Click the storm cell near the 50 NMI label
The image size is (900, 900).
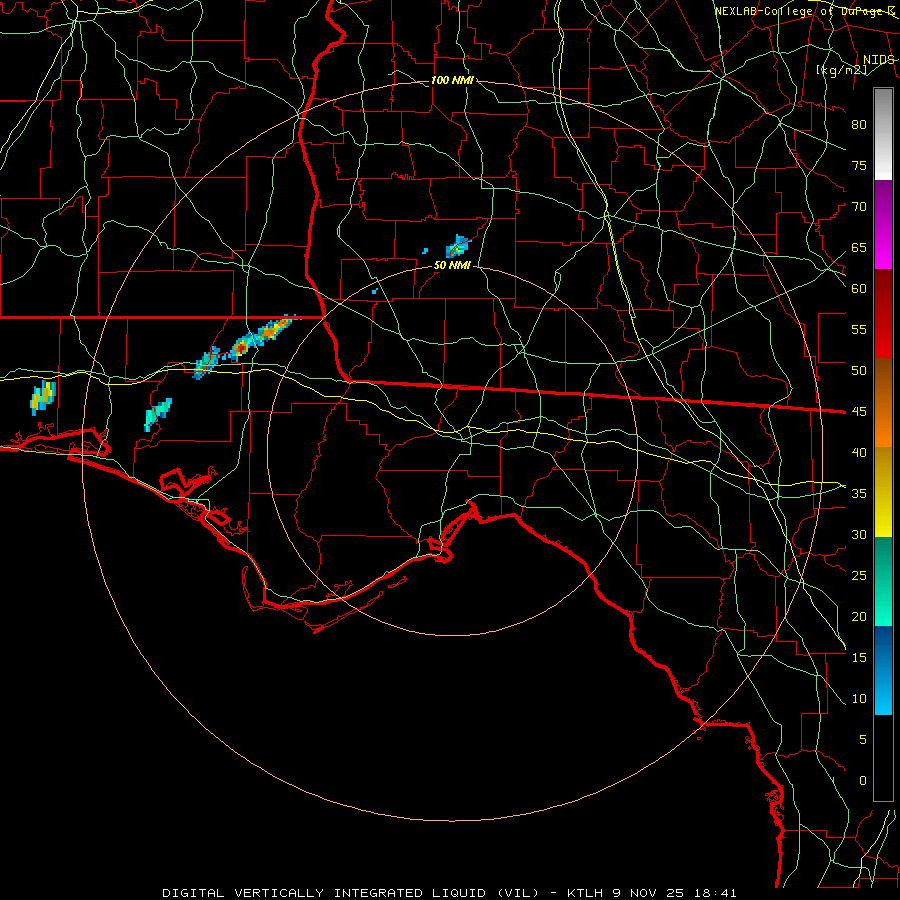click(457, 247)
